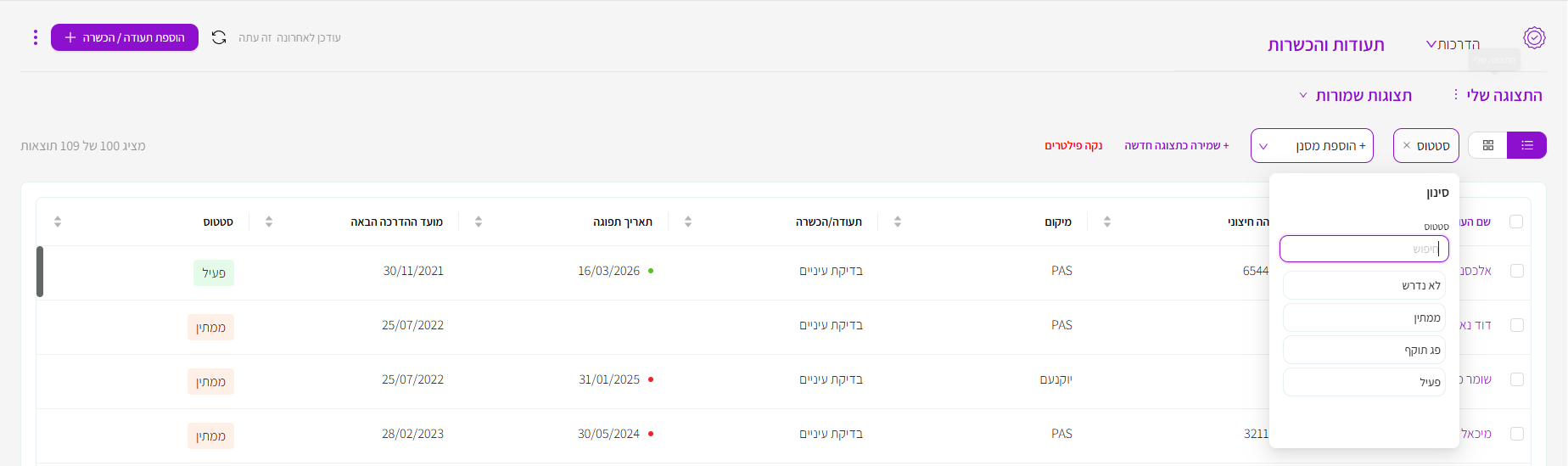Screen dimensions: 1568x466
Task: Check the second table row checkbox
Action: pyautogui.click(x=1517, y=325)
